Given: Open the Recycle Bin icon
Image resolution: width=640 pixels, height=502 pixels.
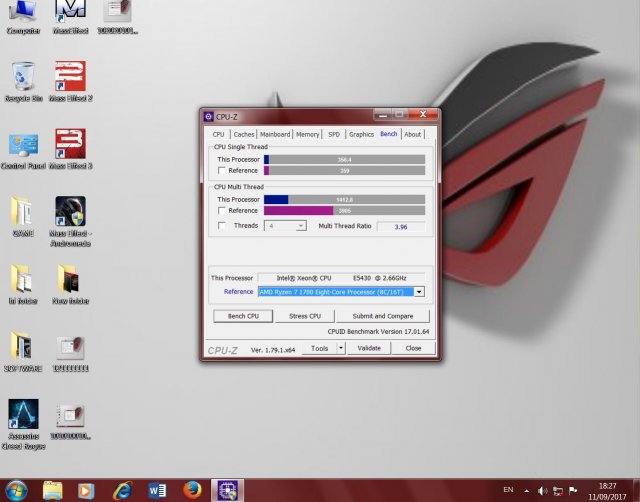Looking at the screenshot, I should pos(24,78).
